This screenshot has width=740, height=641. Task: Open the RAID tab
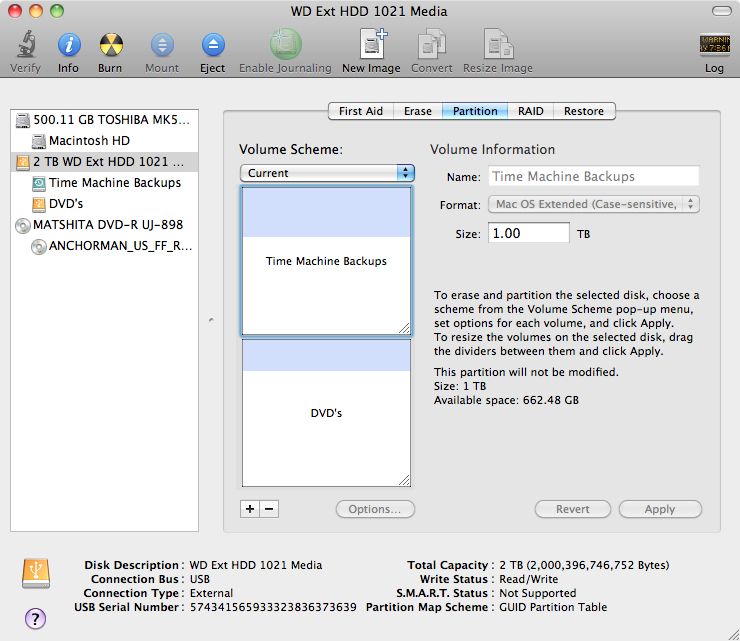coord(530,111)
